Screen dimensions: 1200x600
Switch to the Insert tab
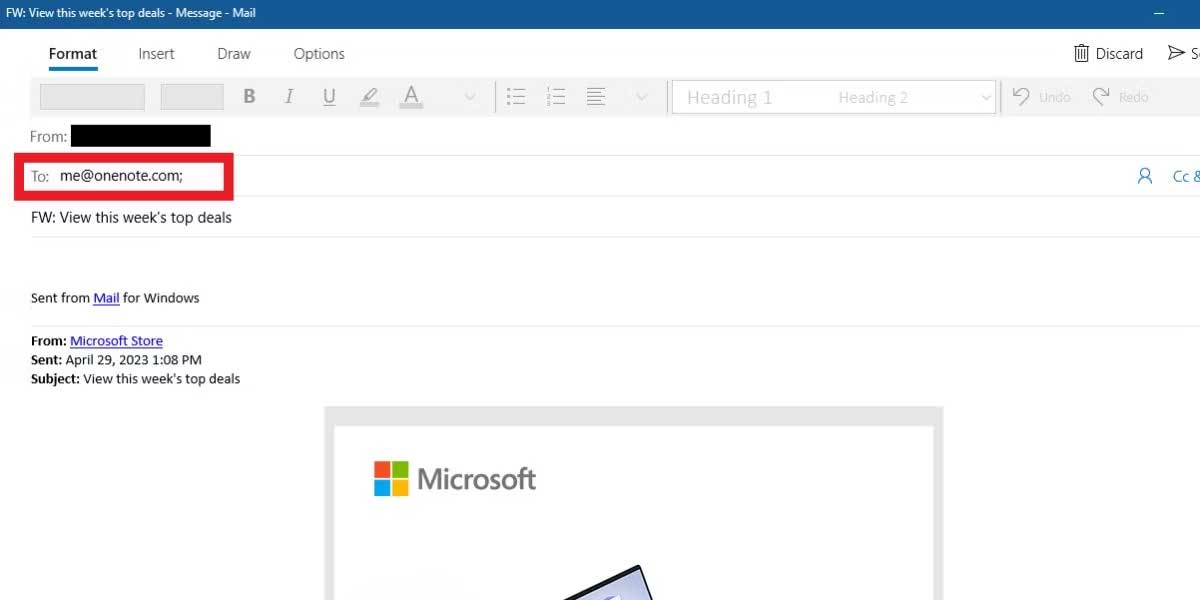pyautogui.click(x=156, y=53)
